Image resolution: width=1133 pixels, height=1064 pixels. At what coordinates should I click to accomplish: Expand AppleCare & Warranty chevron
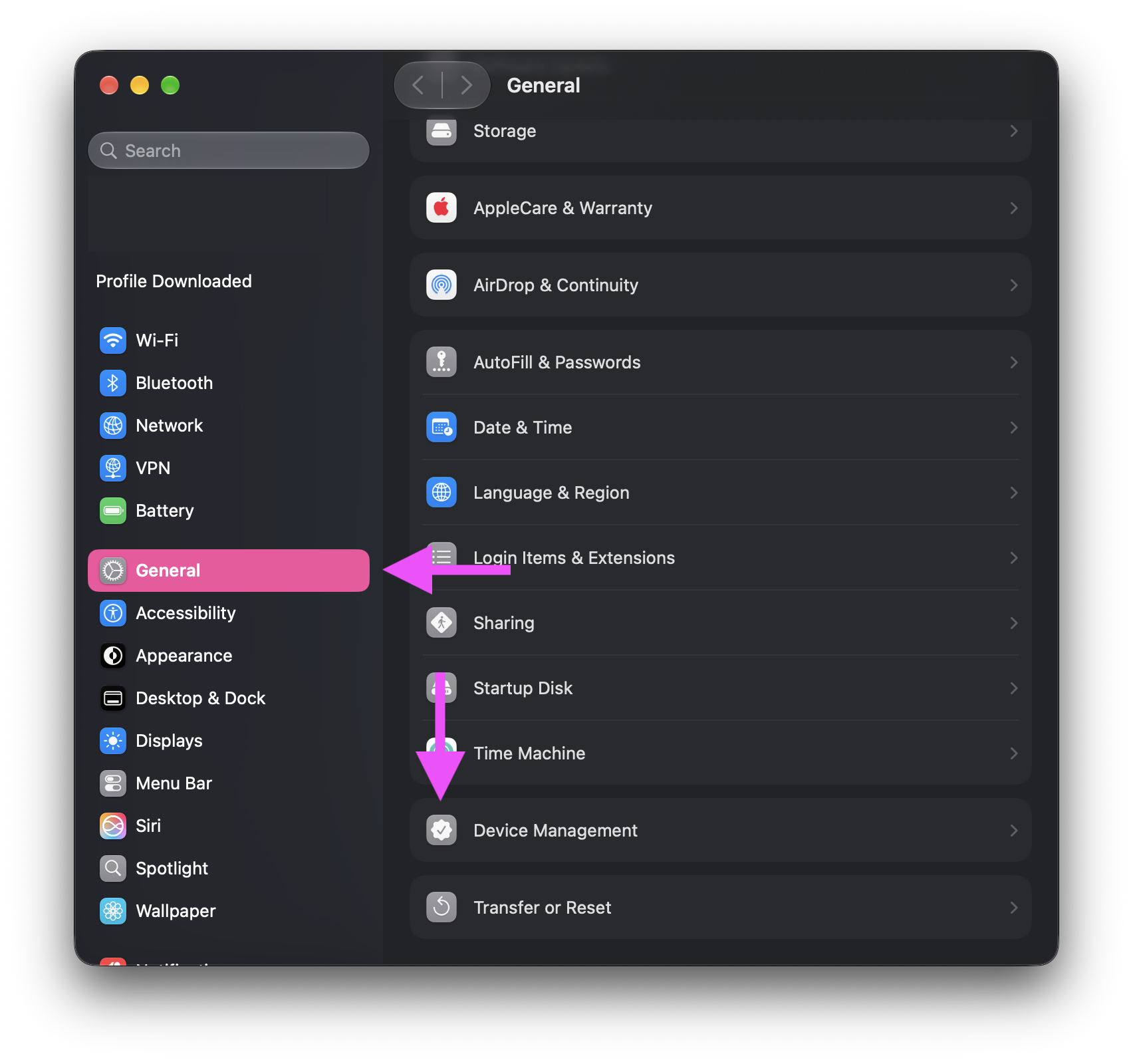click(x=1014, y=208)
